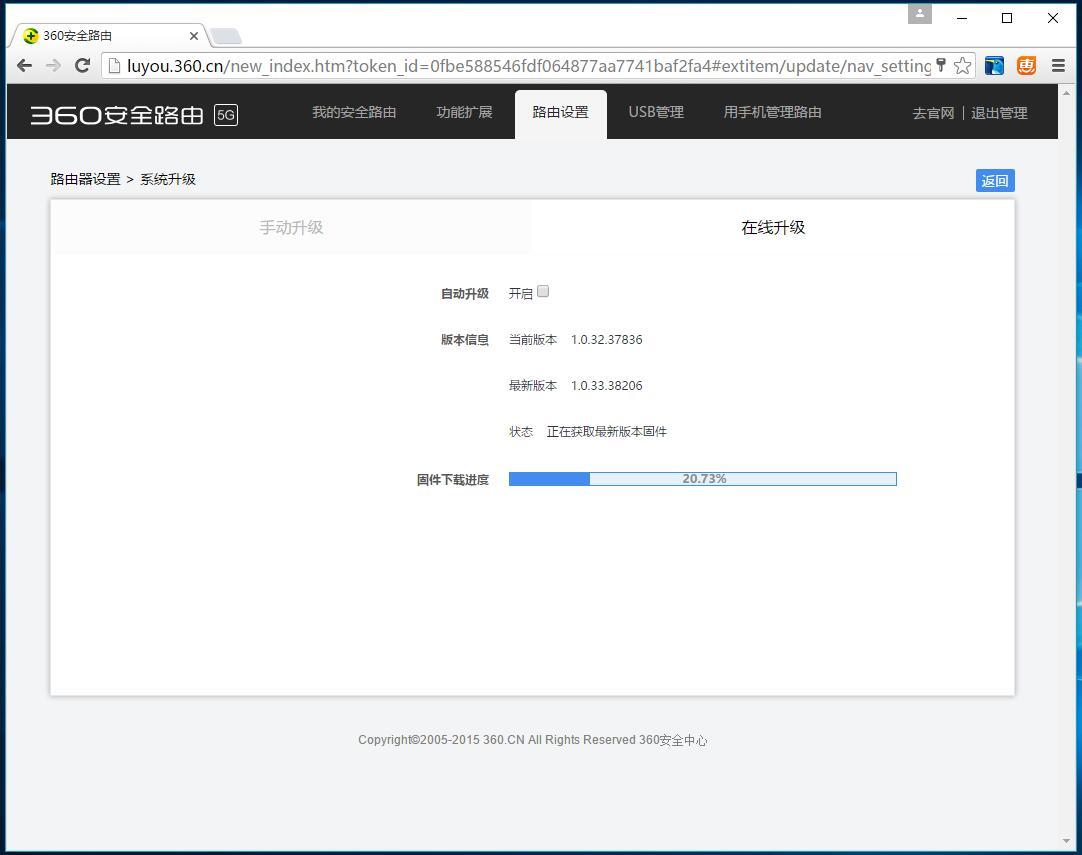Click the user icon at the window top

coord(919,14)
